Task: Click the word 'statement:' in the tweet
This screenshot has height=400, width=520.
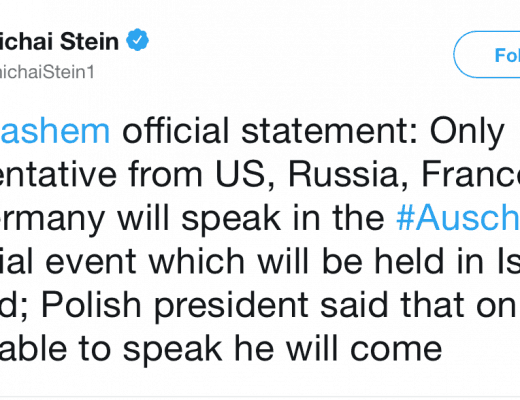Action: (329, 131)
